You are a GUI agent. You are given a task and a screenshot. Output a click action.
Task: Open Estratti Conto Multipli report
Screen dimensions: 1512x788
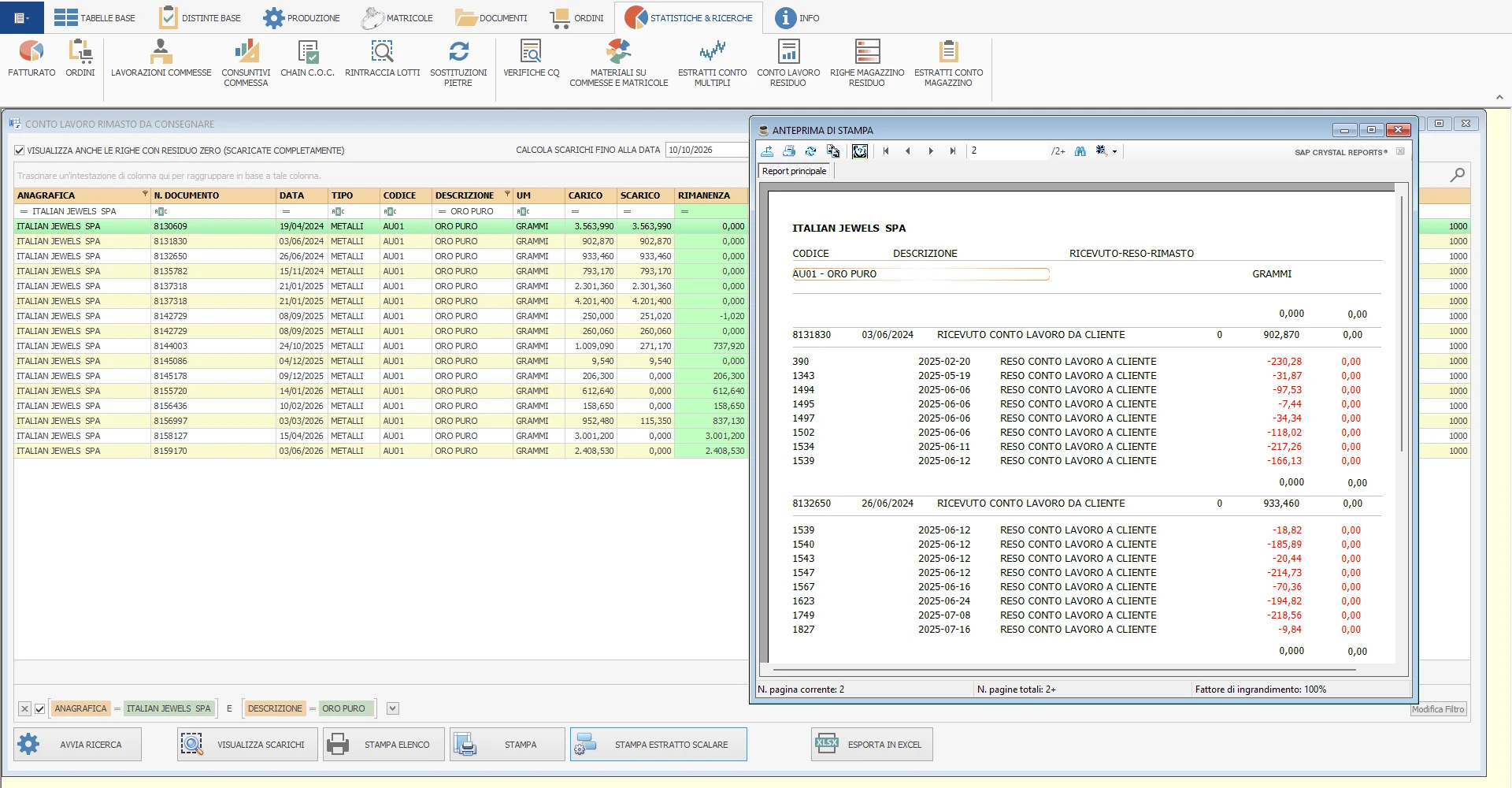pyautogui.click(x=712, y=63)
